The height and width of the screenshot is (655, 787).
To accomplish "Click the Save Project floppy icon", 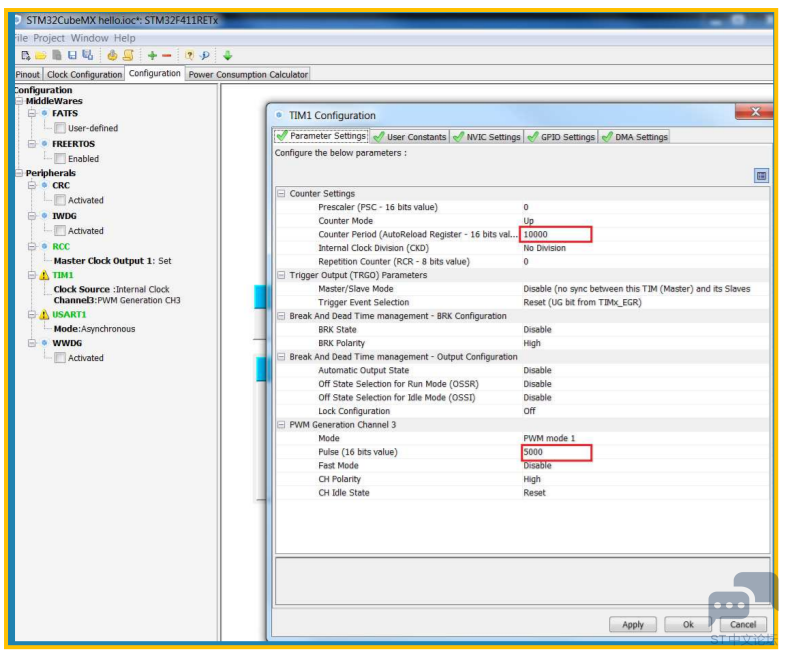I will point(72,56).
